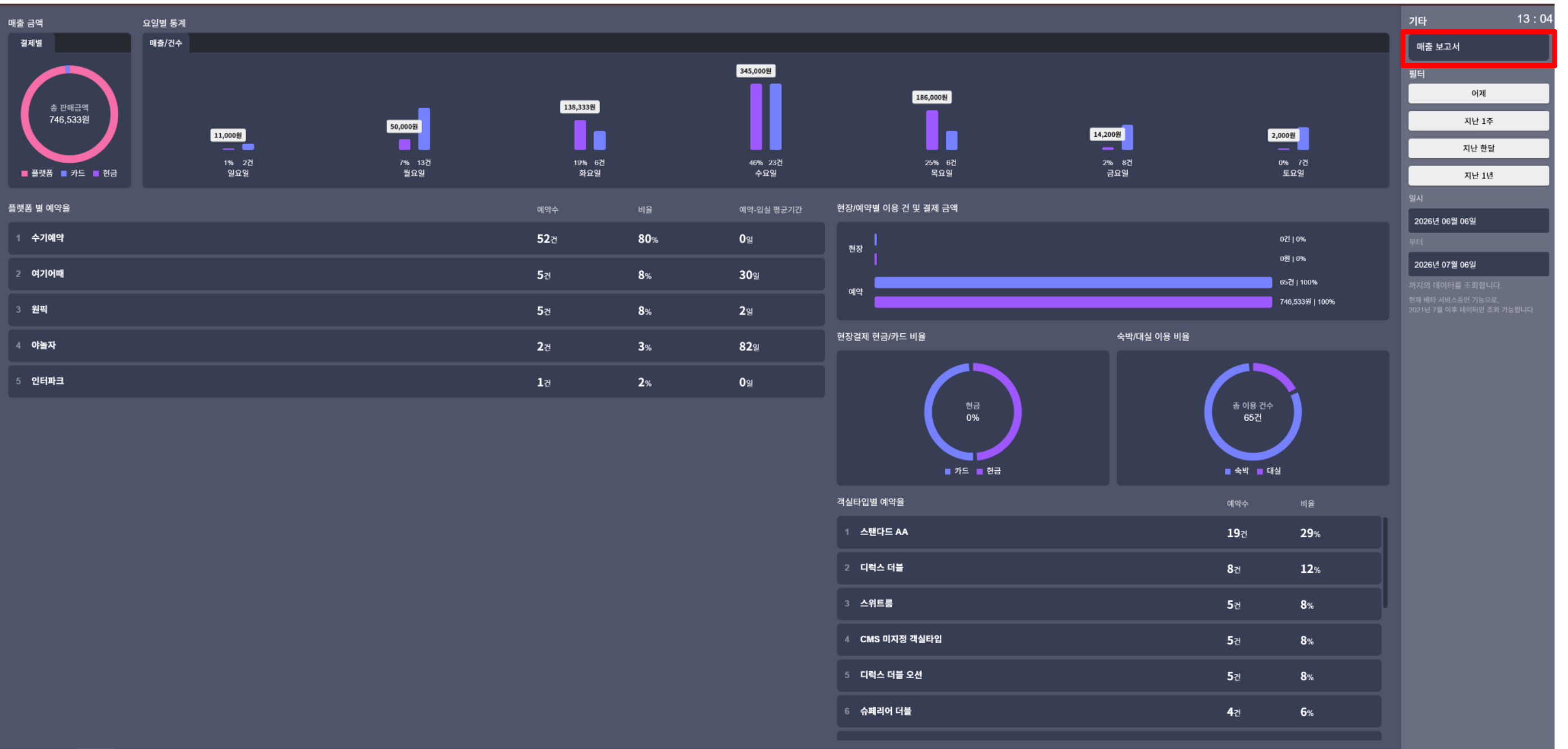Select the 인터파크 platform row
Screen dimensions: 1568x749
pyautogui.click(x=416, y=382)
